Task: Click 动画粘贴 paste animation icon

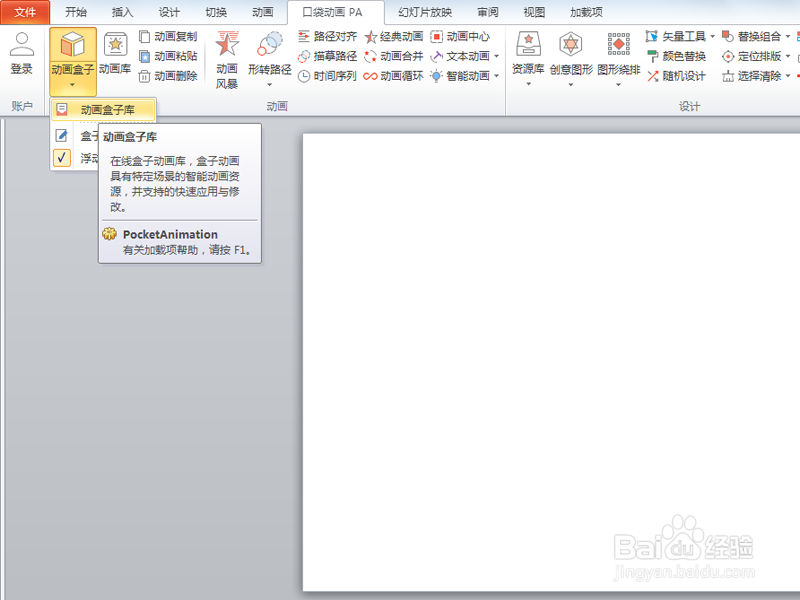Action: [x=144, y=56]
